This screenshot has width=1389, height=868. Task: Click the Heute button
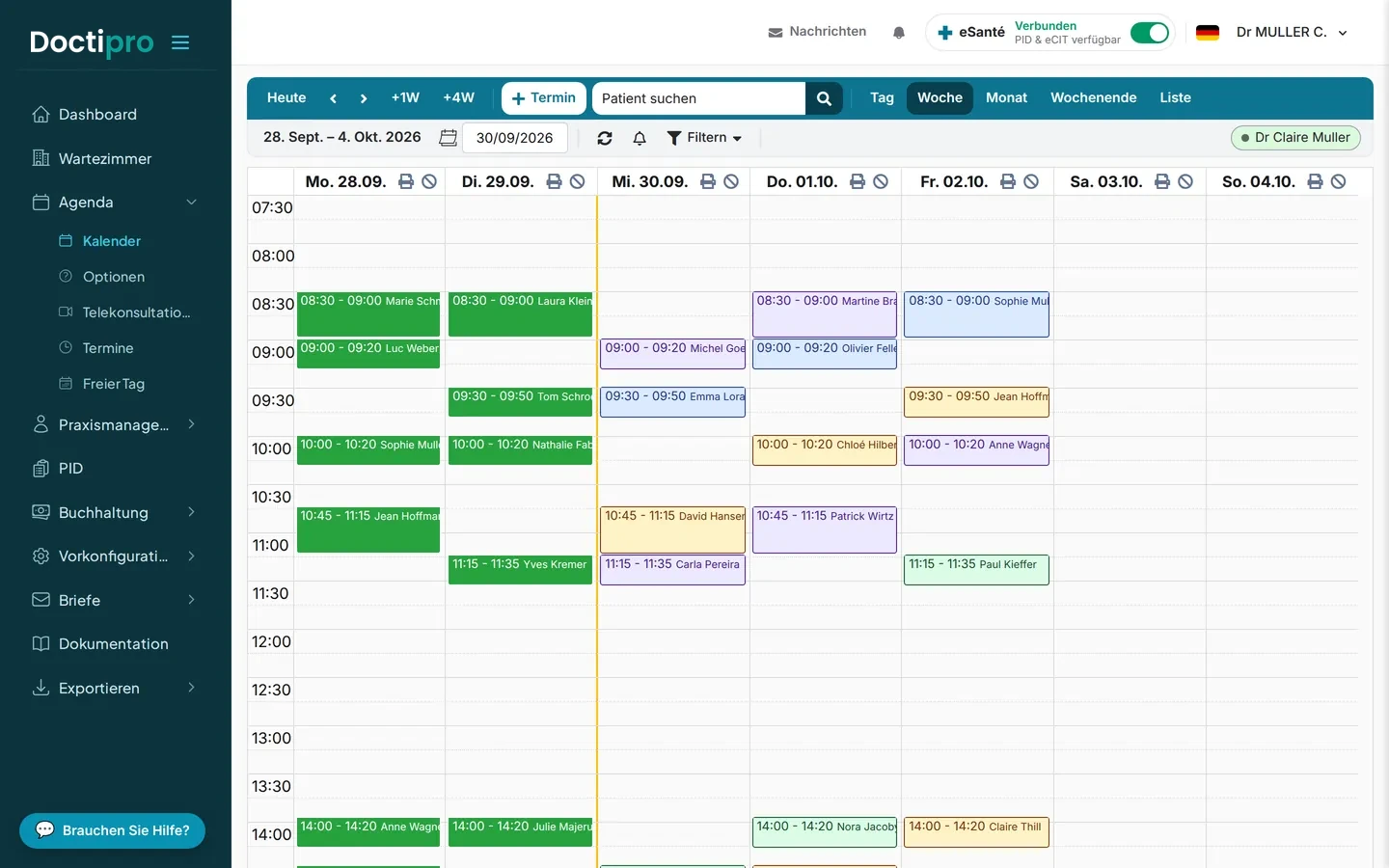coord(286,98)
